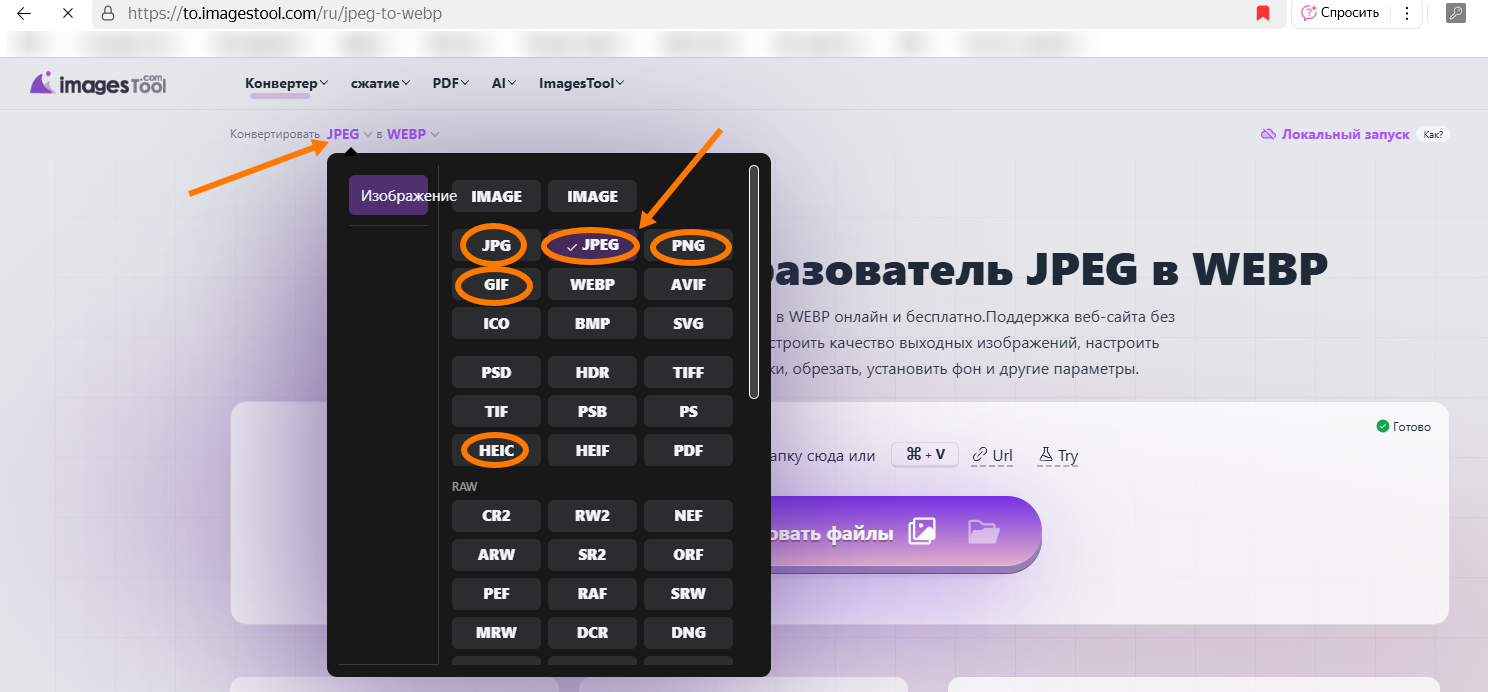Pick the TIFF format
This screenshot has width=1488, height=692.
coord(689,372)
